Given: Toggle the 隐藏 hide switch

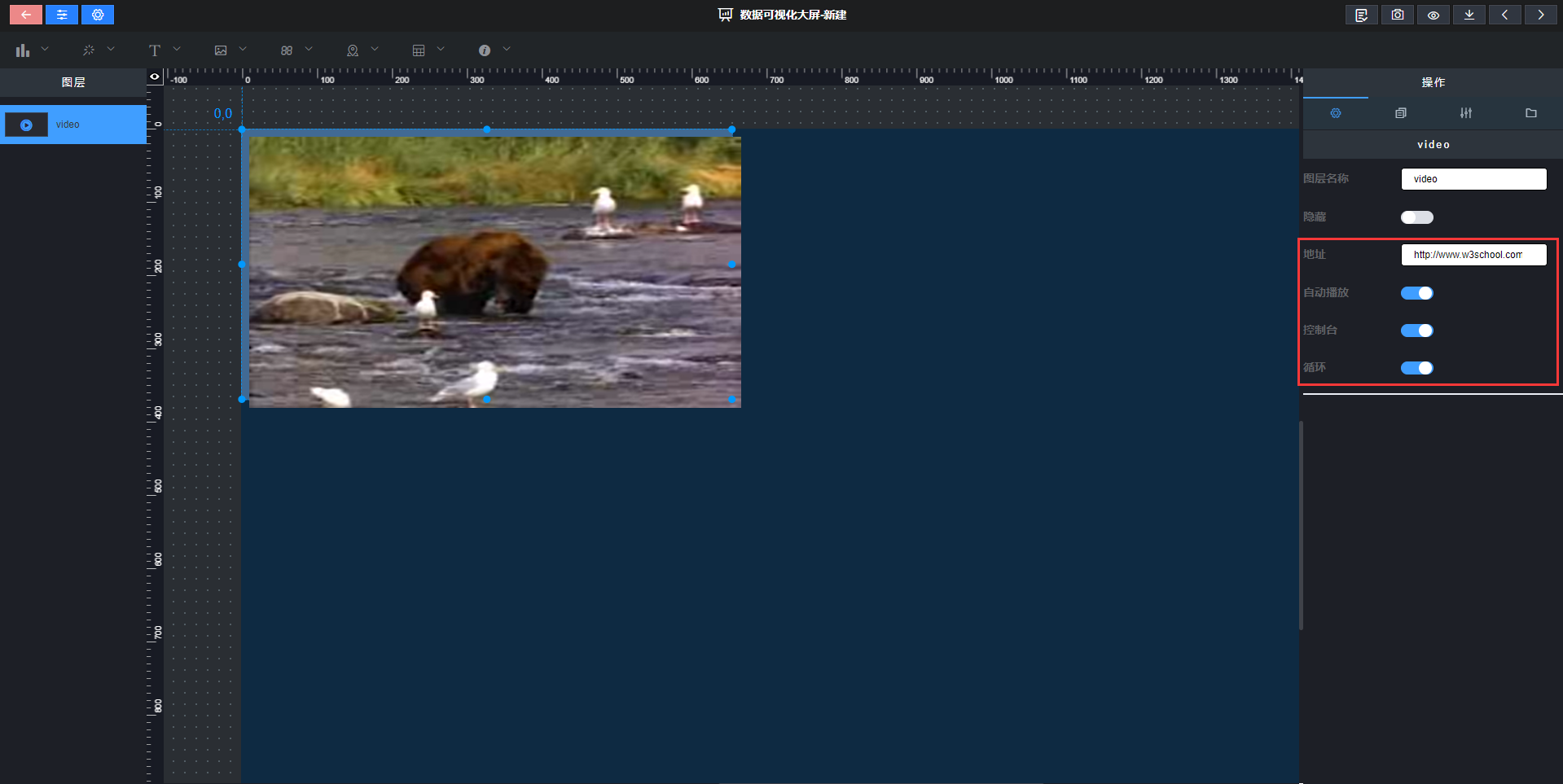Looking at the screenshot, I should [x=1417, y=217].
